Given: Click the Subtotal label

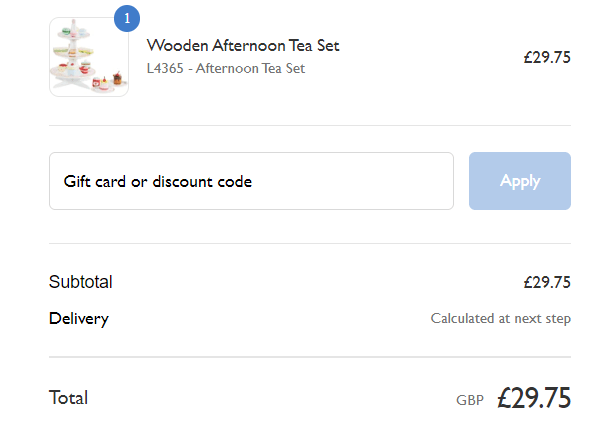Looking at the screenshot, I should [x=81, y=282].
